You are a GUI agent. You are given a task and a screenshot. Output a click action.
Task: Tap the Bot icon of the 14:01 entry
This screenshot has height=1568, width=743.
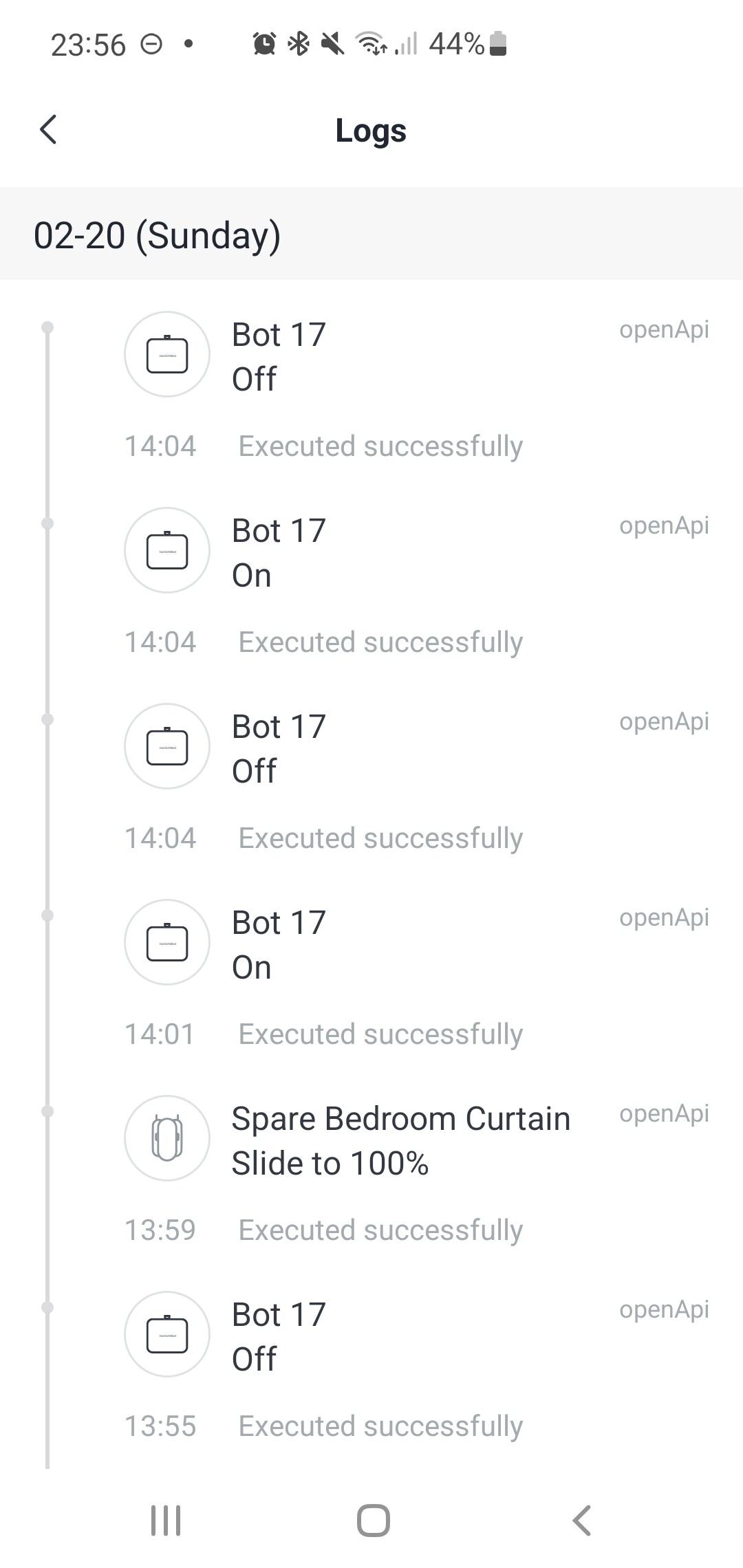click(166, 942)
